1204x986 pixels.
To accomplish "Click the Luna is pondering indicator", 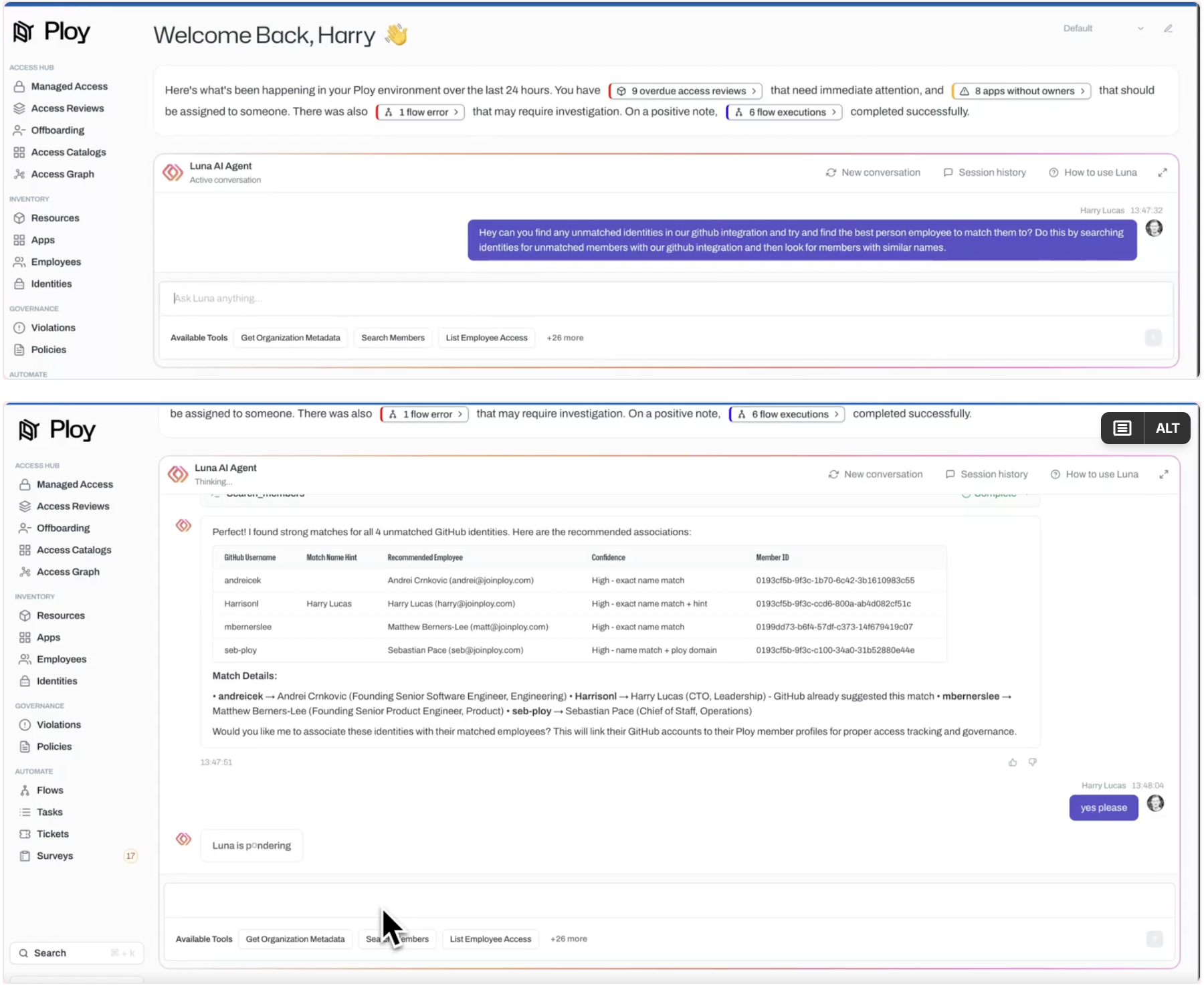I will [252, 846].
